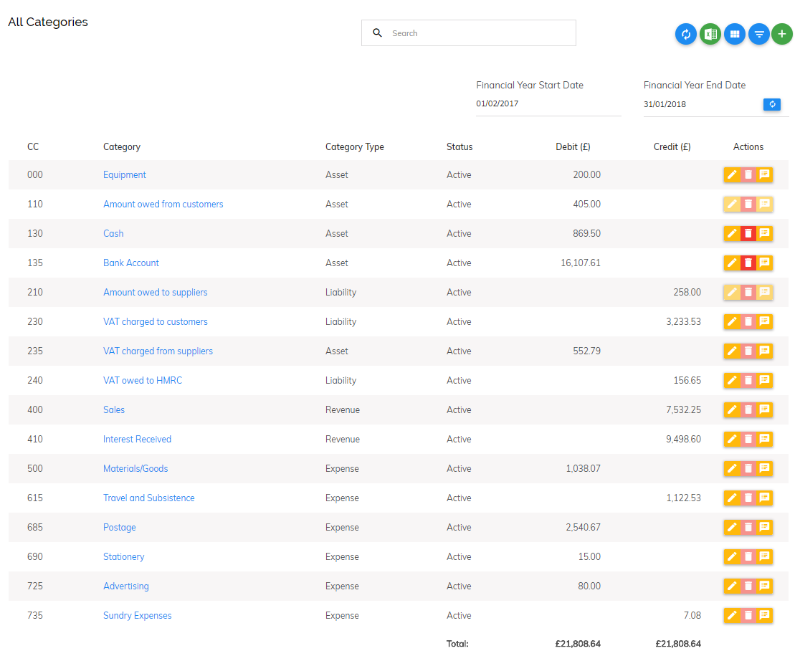Sort by the Status column header
804x658 pixels.
coord(459,147)
